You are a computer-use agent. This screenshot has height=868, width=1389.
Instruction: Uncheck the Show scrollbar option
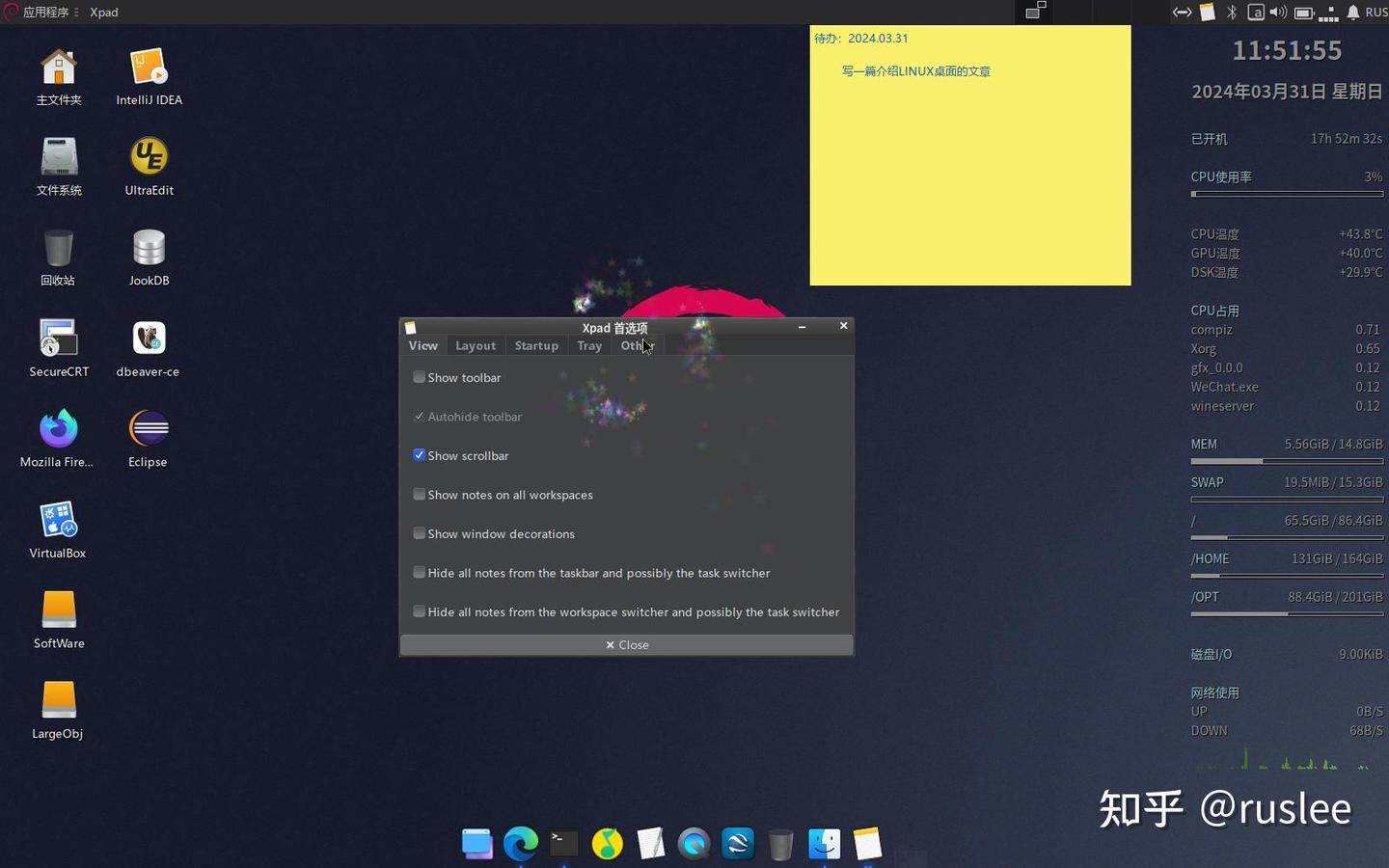419,455
